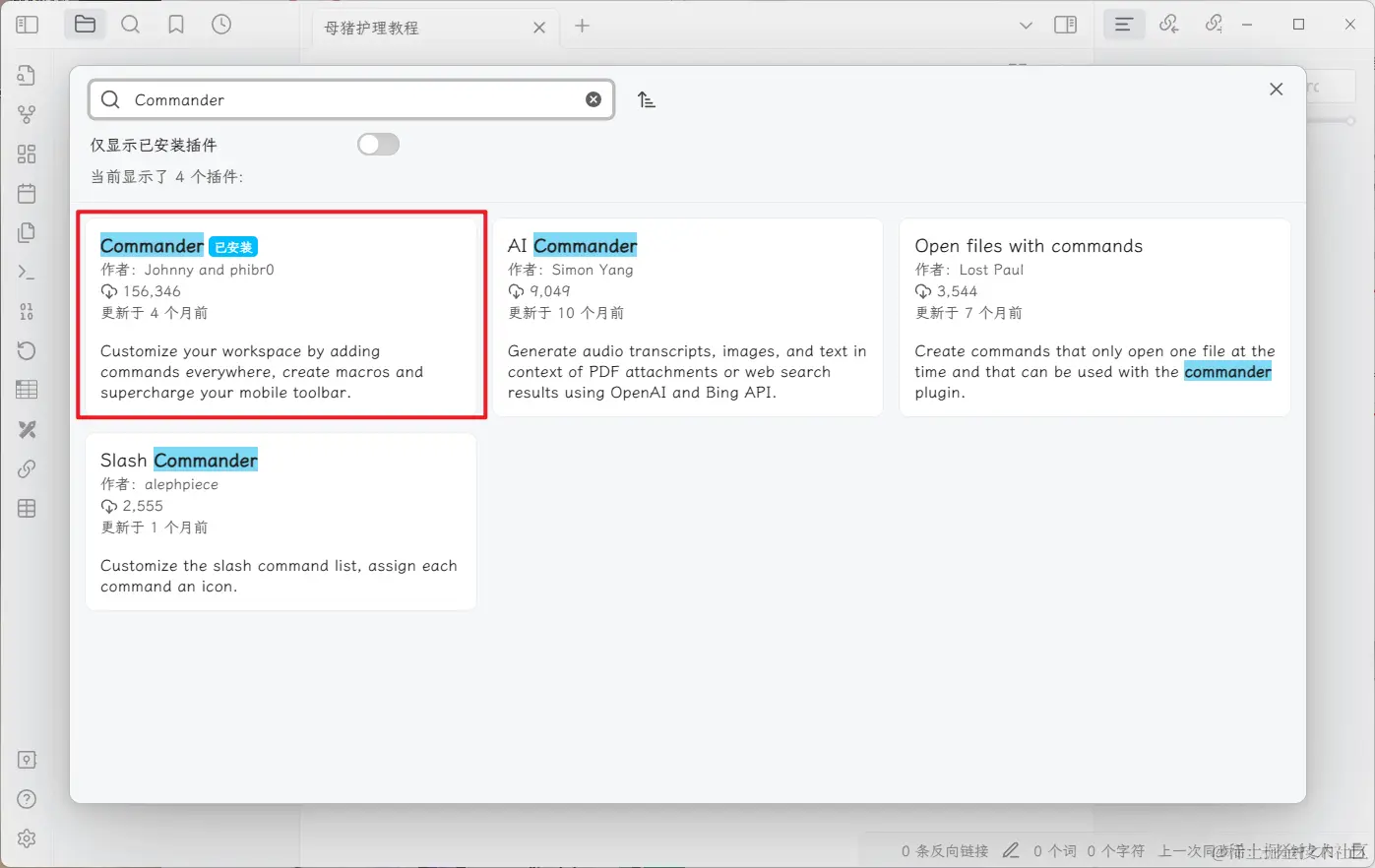
Task: Open graph view ribbon icon
Action: (27, 115)
